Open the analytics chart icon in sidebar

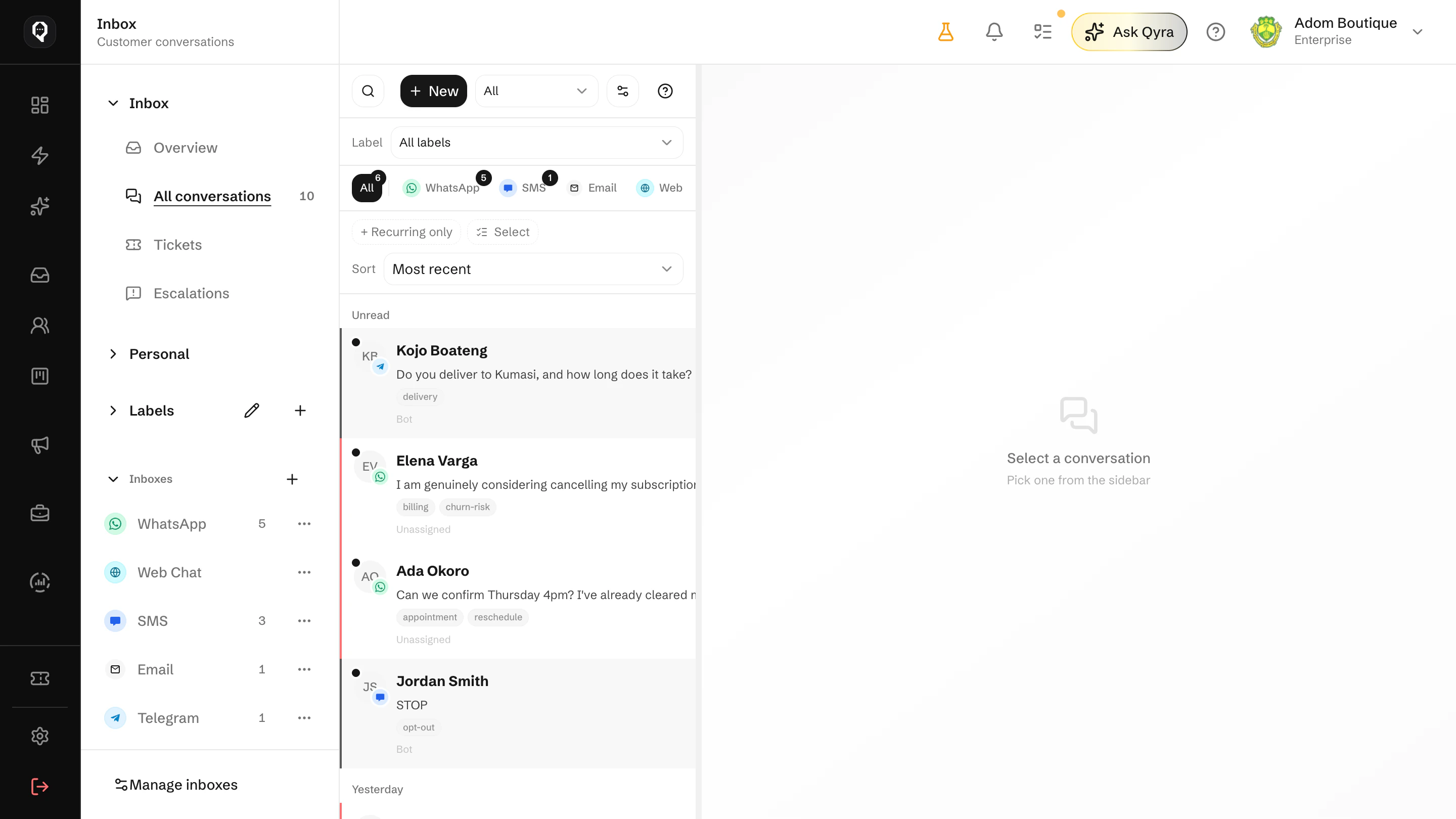pyautogui.click(x=39, y=582)
